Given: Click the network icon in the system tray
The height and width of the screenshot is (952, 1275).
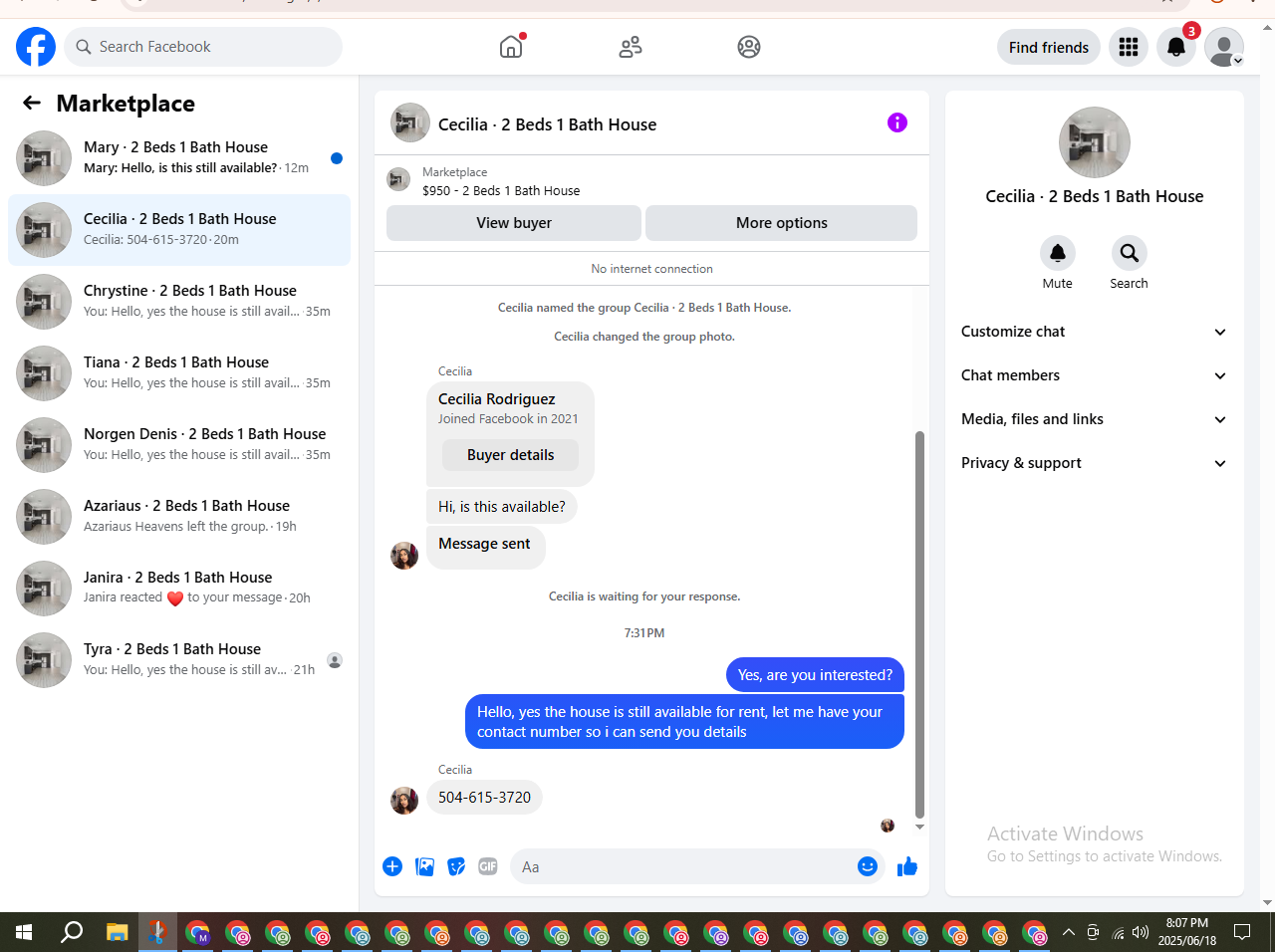Looking at the screenshot, I should [x=1118, y=932].
